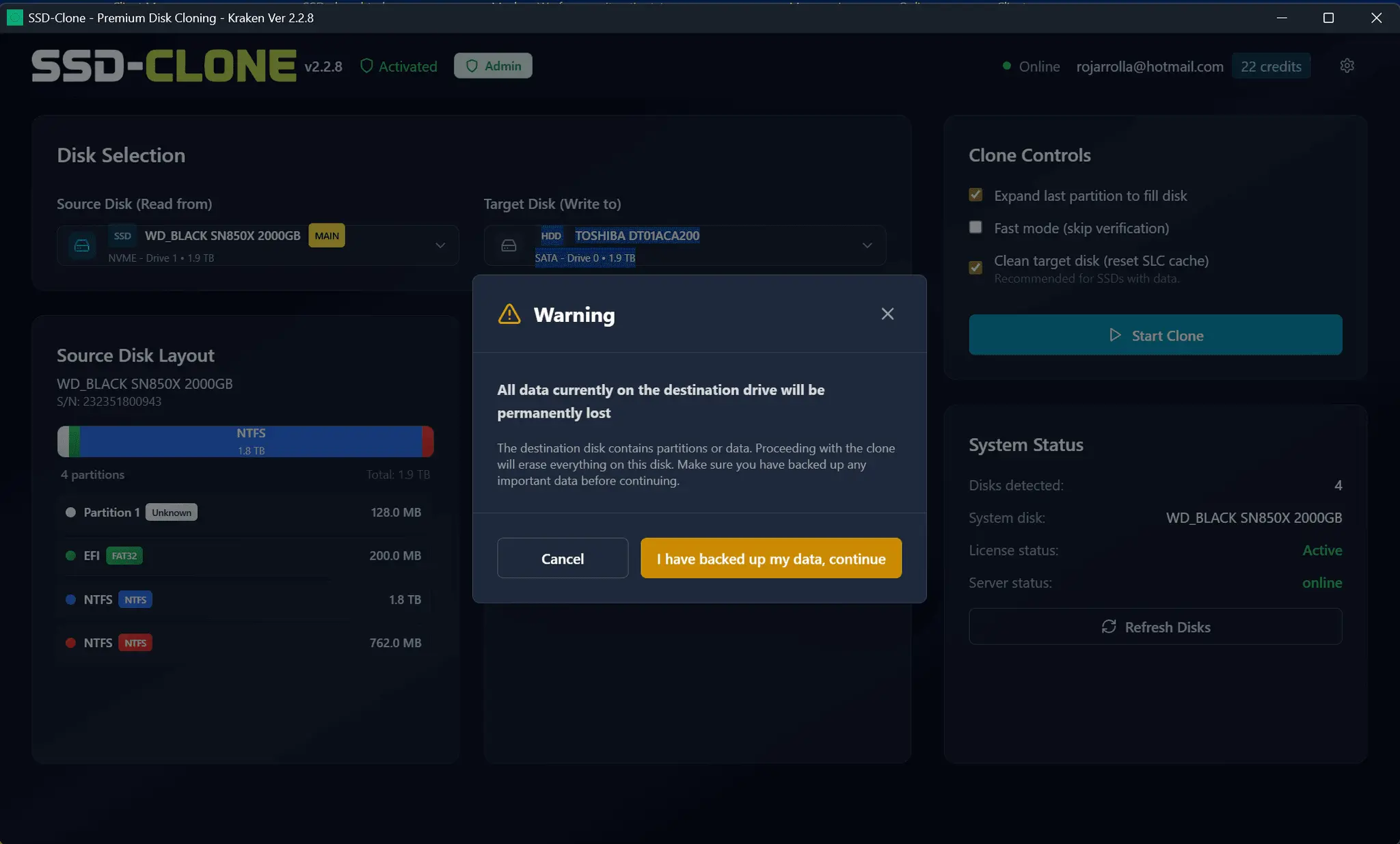
Task: Select TOSHIBA DT01ACA200 target disk field
Action: (685, 245)
